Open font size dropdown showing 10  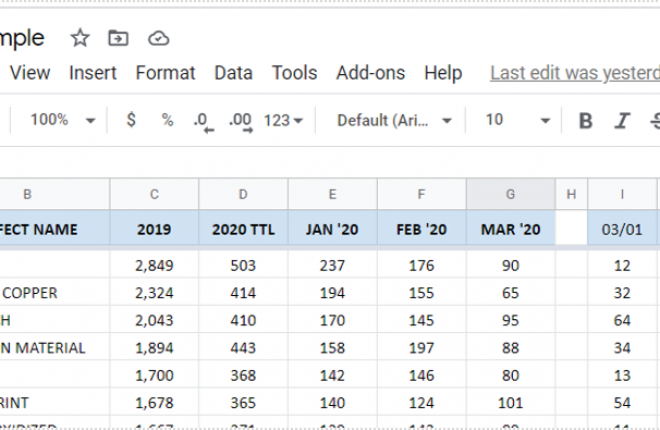point(518,120)
